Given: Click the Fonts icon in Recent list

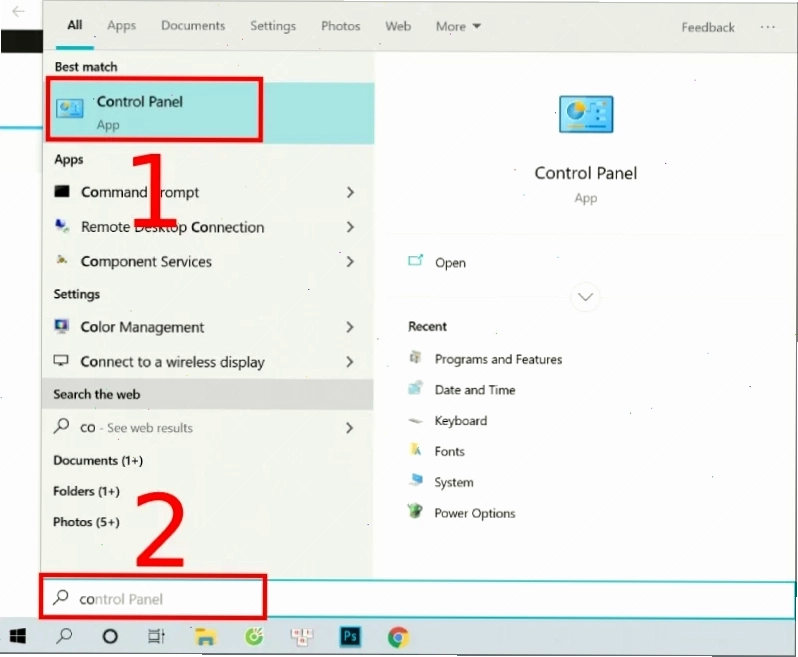Looking at the screenshot, I should click(x=415, y=449).
